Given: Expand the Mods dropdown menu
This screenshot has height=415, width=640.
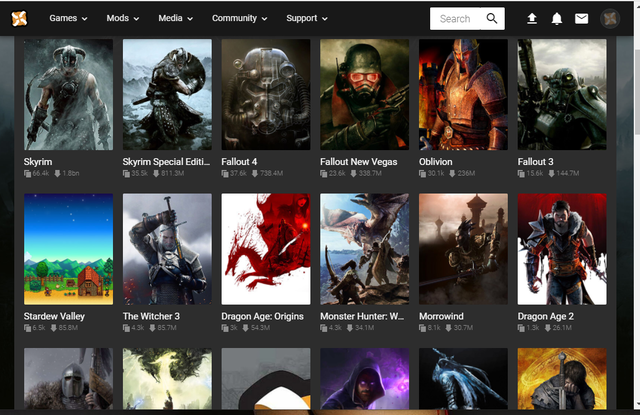Looking at the screenshot, I should point(124,18).
